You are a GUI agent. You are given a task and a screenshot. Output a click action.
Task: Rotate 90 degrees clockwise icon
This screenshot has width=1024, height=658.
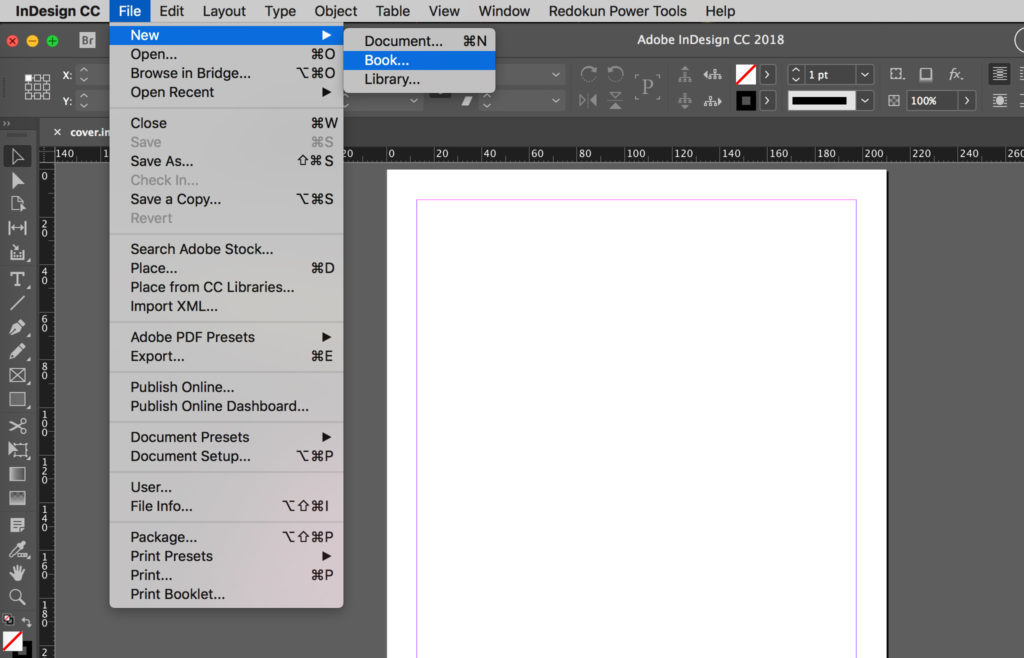click(x=588, y=74)
